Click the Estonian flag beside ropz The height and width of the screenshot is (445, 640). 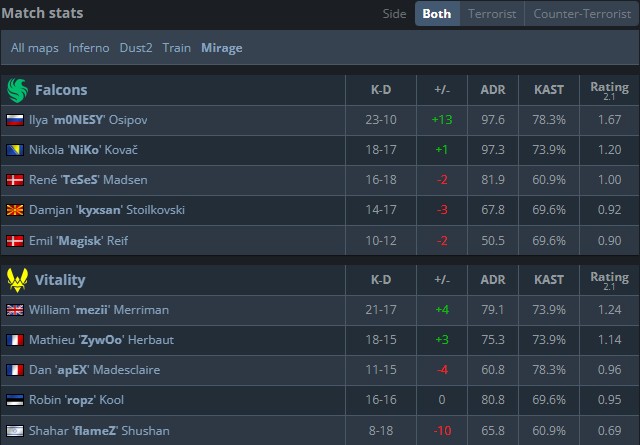pyautogui.click(x=15, y=400)
